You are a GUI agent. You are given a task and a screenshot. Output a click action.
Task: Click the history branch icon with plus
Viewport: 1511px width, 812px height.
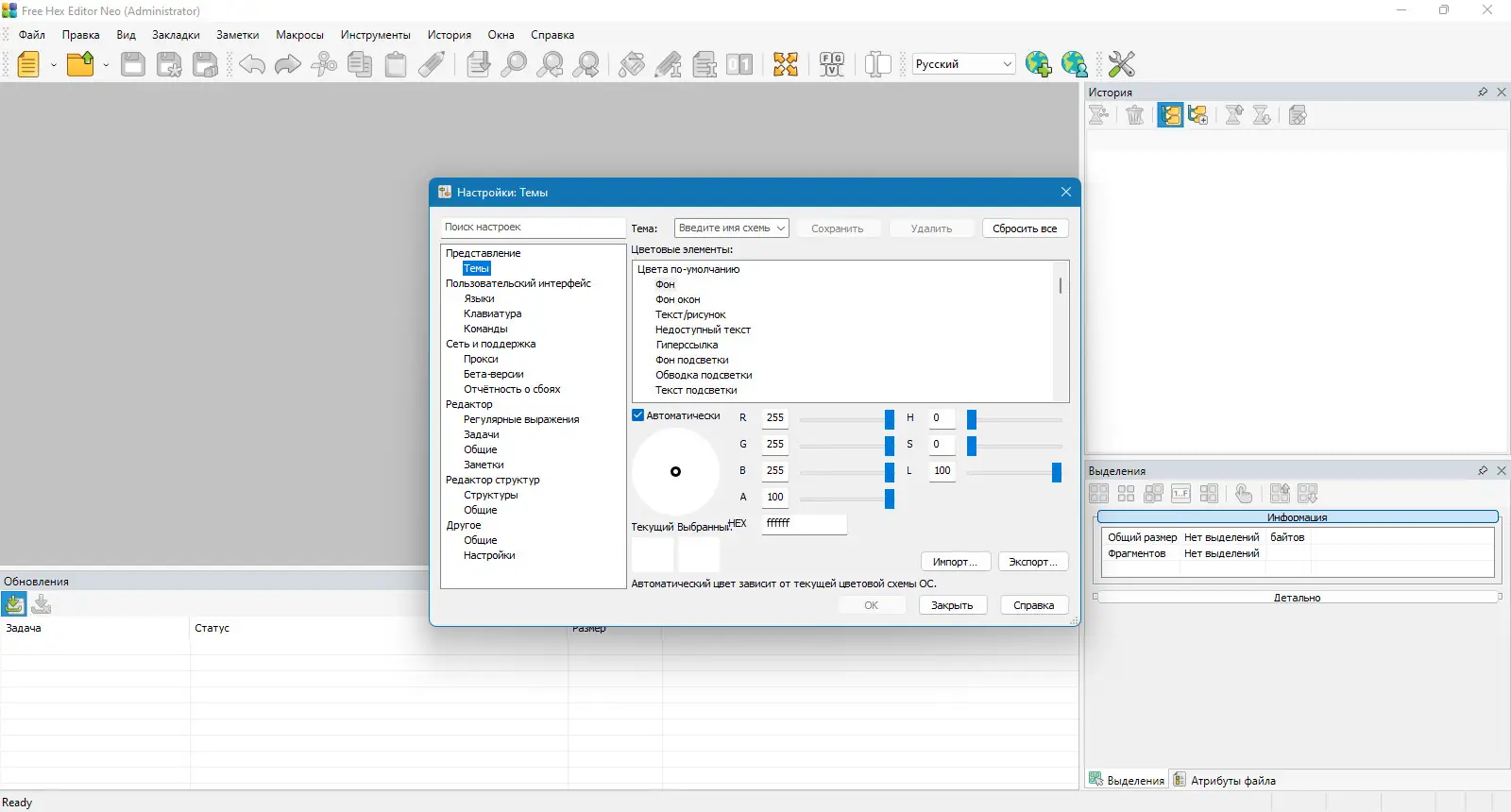tap(1197, 115)
